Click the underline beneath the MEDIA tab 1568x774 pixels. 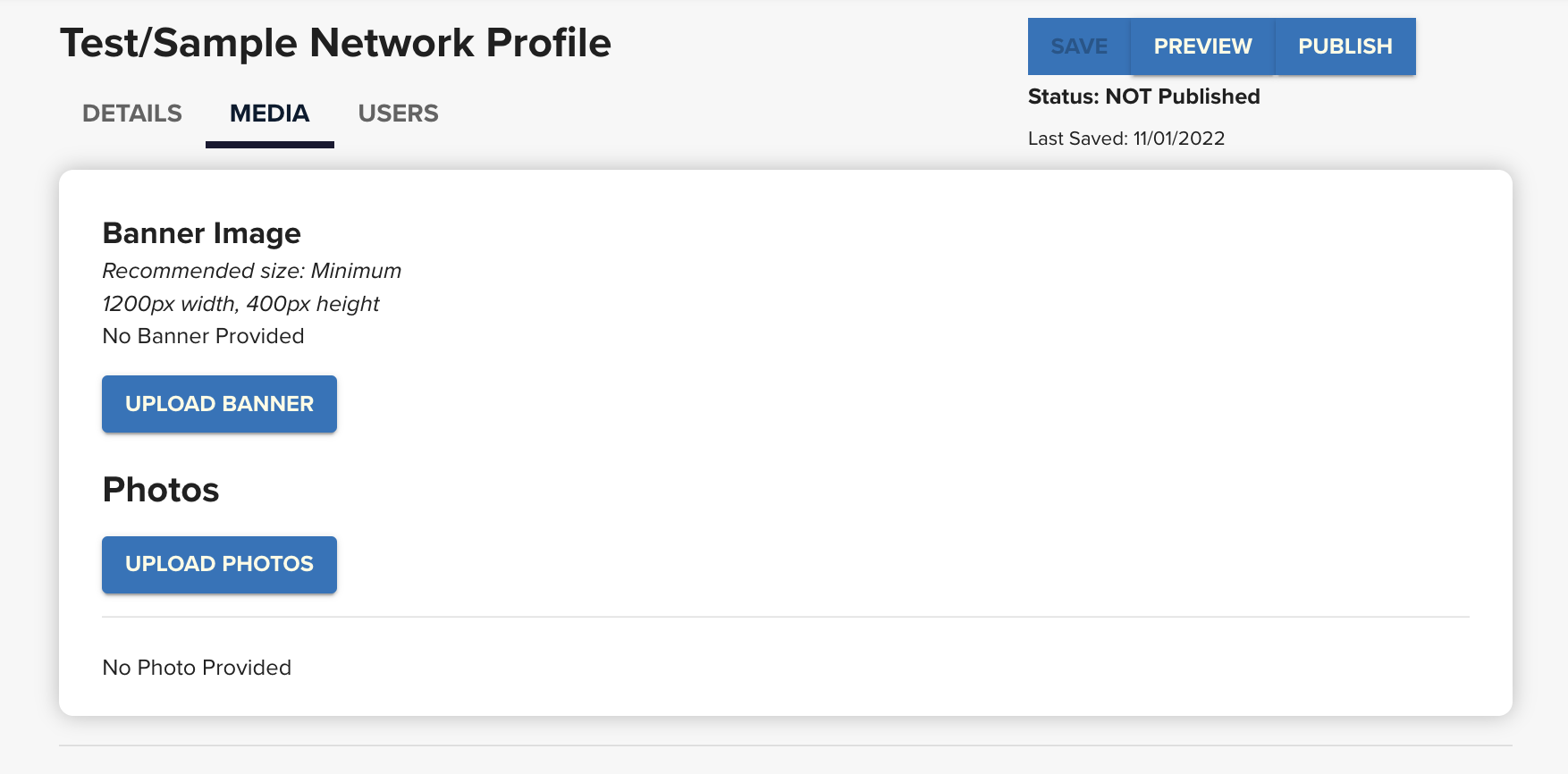[x=270, y=145]
